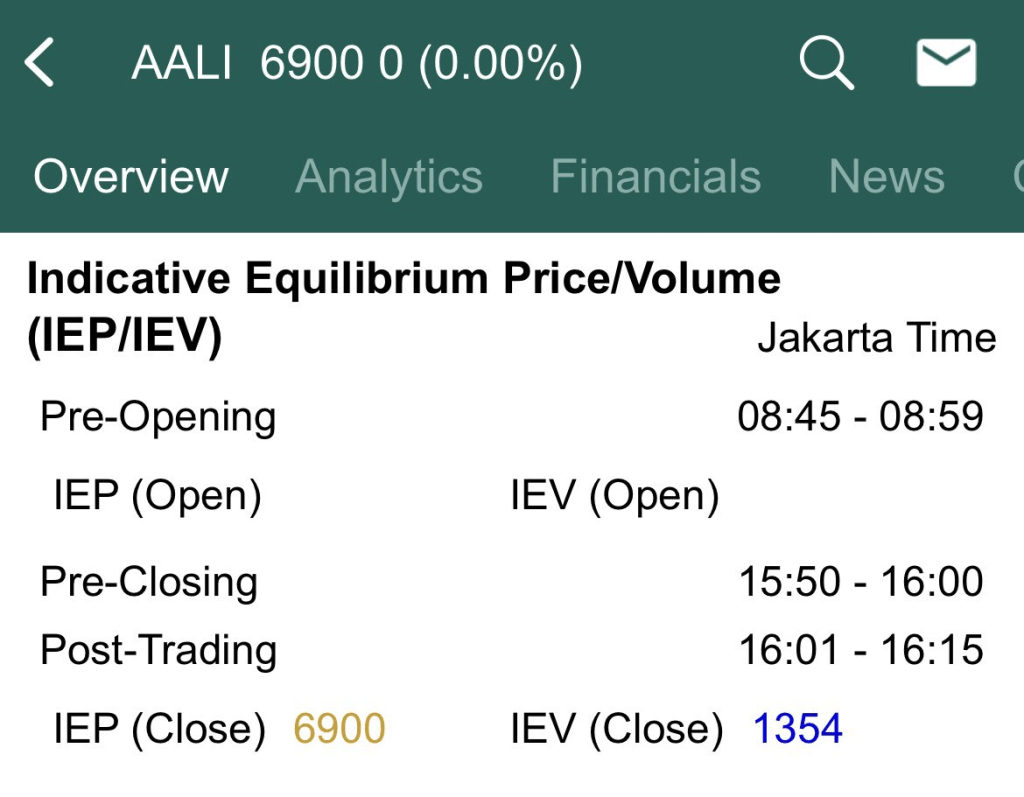1024x797 pixels.
Task: Select the Financials tab
Action: click(655, 177)
